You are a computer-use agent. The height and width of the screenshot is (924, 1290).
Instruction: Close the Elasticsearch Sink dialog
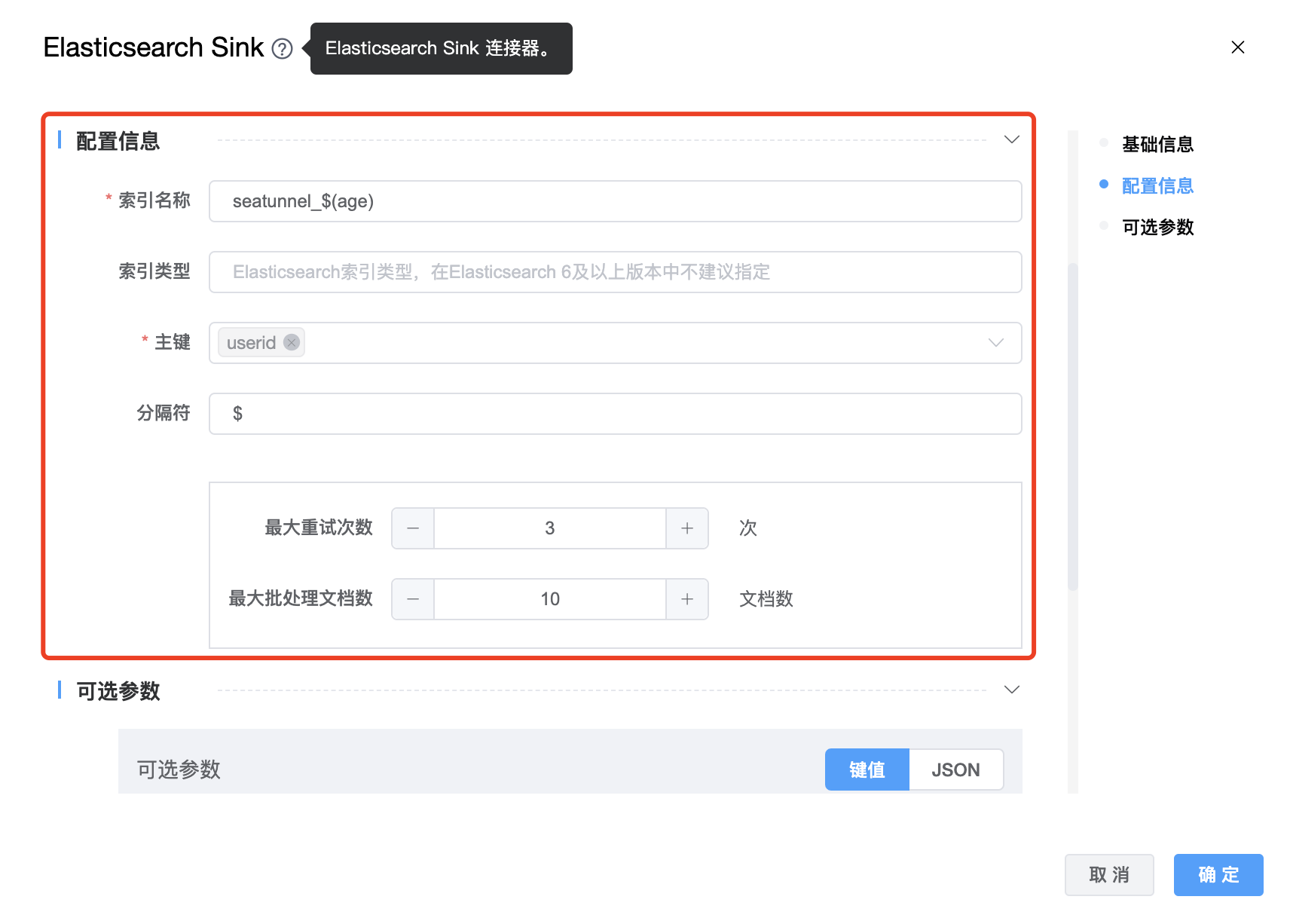pos(1237,47)
